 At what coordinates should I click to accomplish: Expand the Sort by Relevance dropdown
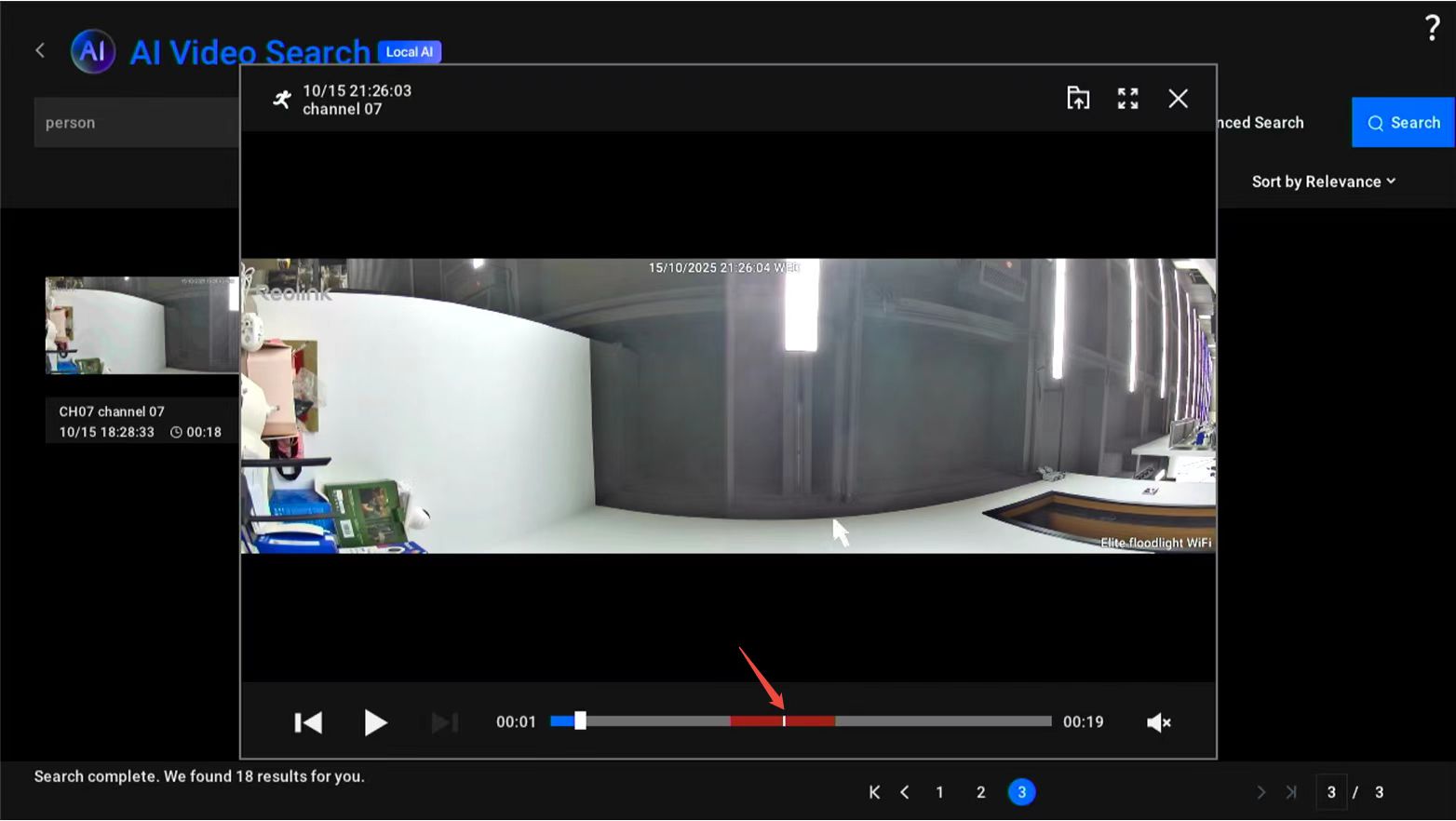(1323, 182)
